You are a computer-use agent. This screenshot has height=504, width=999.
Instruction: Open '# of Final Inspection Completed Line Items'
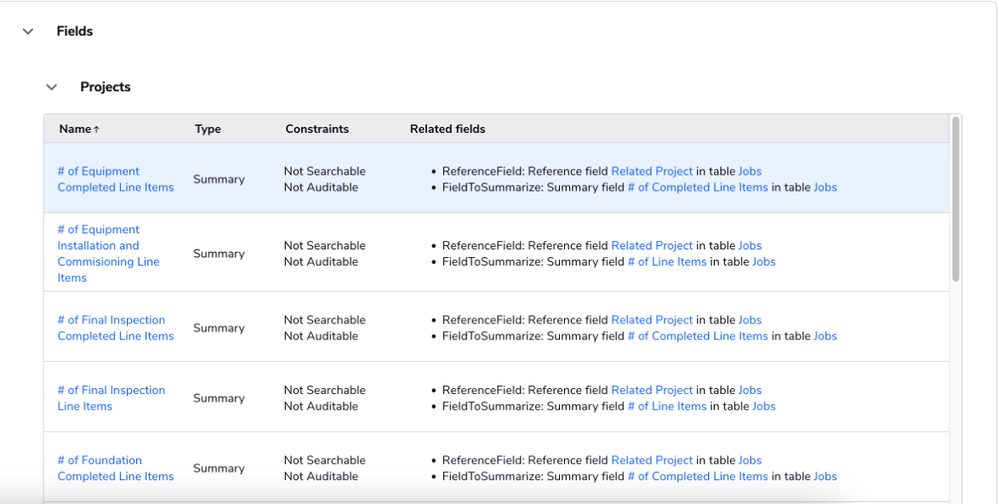115,328
